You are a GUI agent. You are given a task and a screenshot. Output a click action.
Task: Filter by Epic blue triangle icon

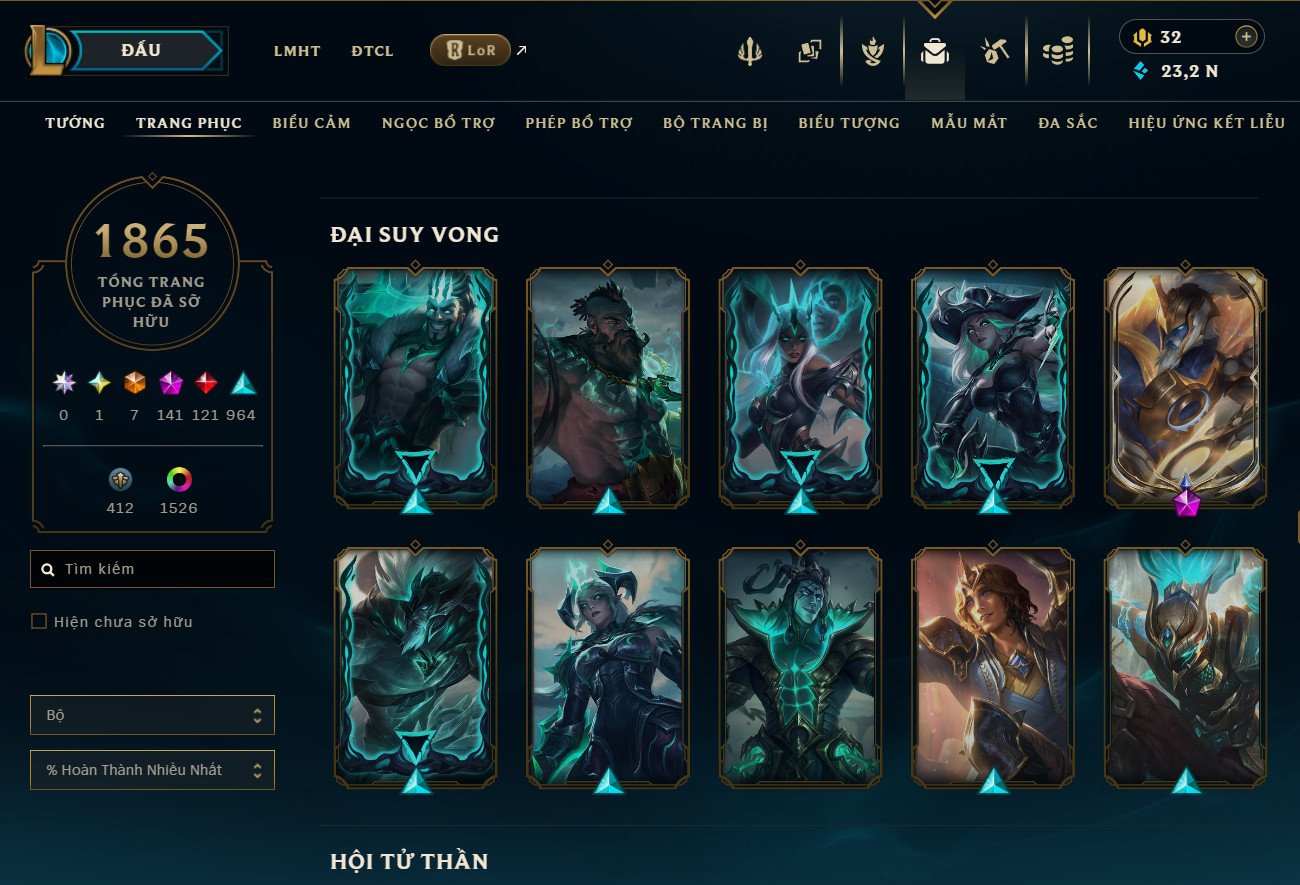click(x=243, y=383)
